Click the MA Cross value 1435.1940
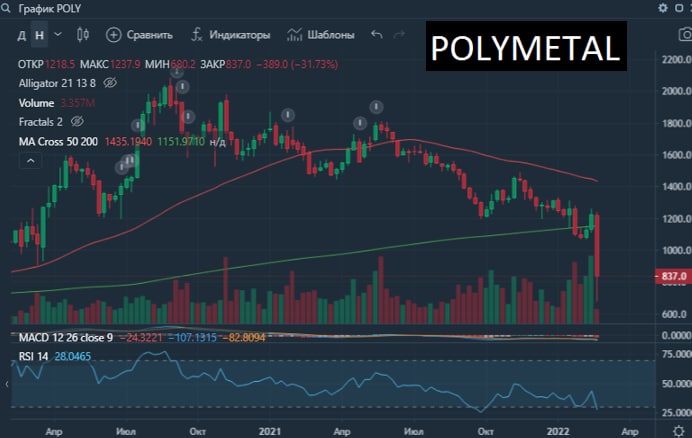 (x=128, y=142)
